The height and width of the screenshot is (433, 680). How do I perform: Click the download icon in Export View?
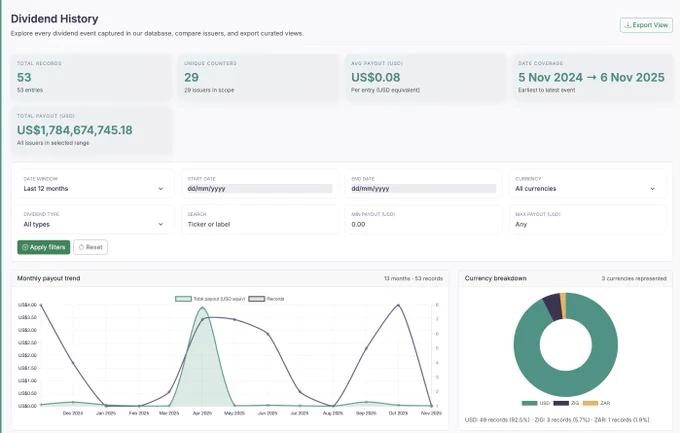point(627,25)
